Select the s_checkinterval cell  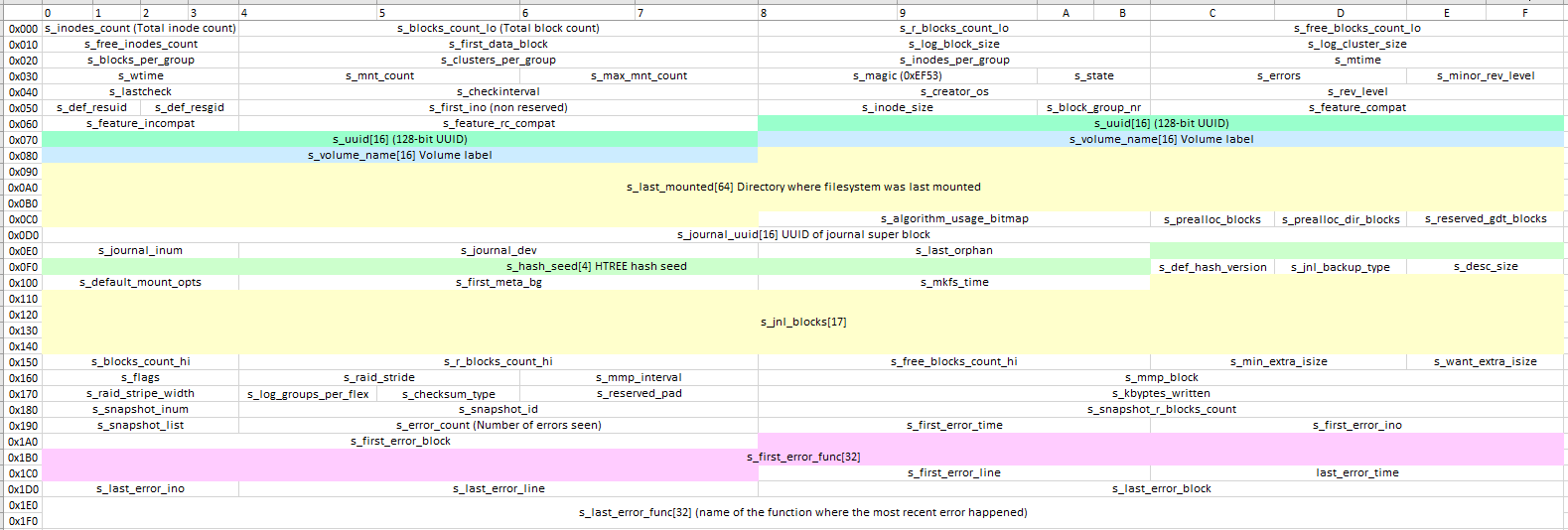pyautogui.click(x=499, y=91)
